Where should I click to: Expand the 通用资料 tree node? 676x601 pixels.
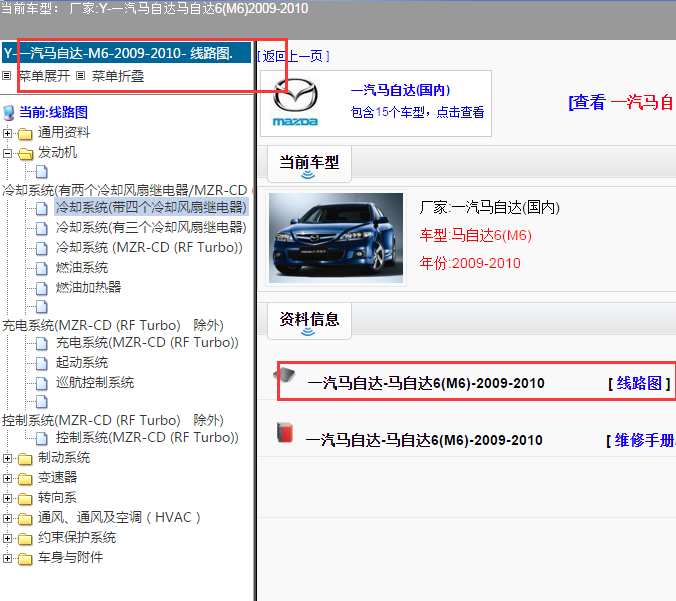[7, 133]
